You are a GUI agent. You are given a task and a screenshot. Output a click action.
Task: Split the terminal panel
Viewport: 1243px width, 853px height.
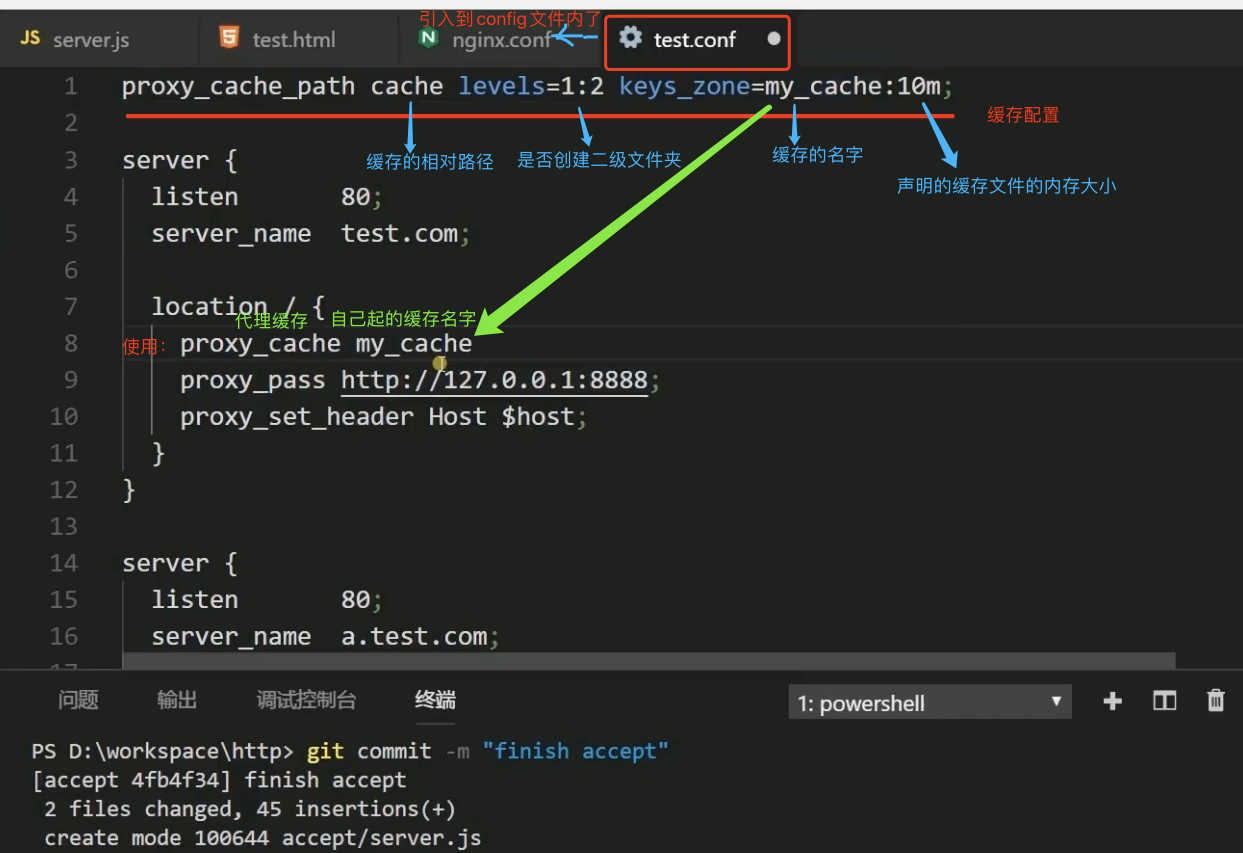[1164, 701]
